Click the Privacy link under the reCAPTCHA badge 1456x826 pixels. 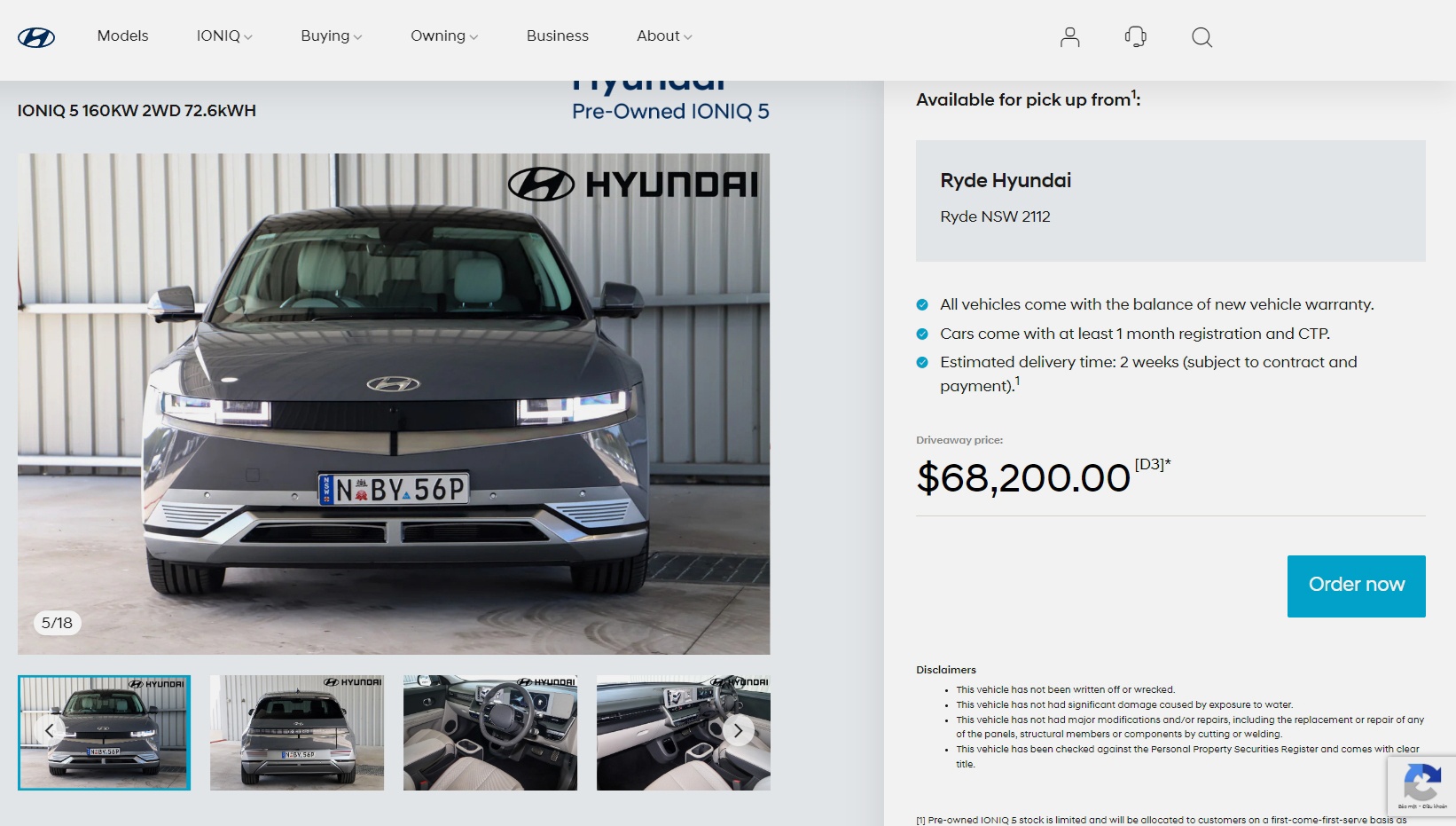click(x=1409, y=806)
